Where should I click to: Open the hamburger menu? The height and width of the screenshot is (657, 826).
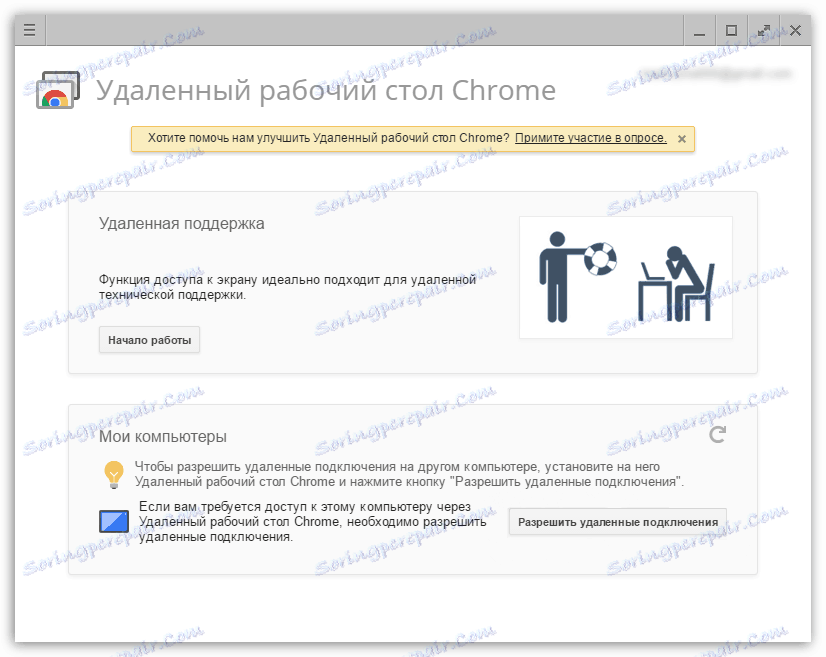pyautogui.click(x=30, y=30)
